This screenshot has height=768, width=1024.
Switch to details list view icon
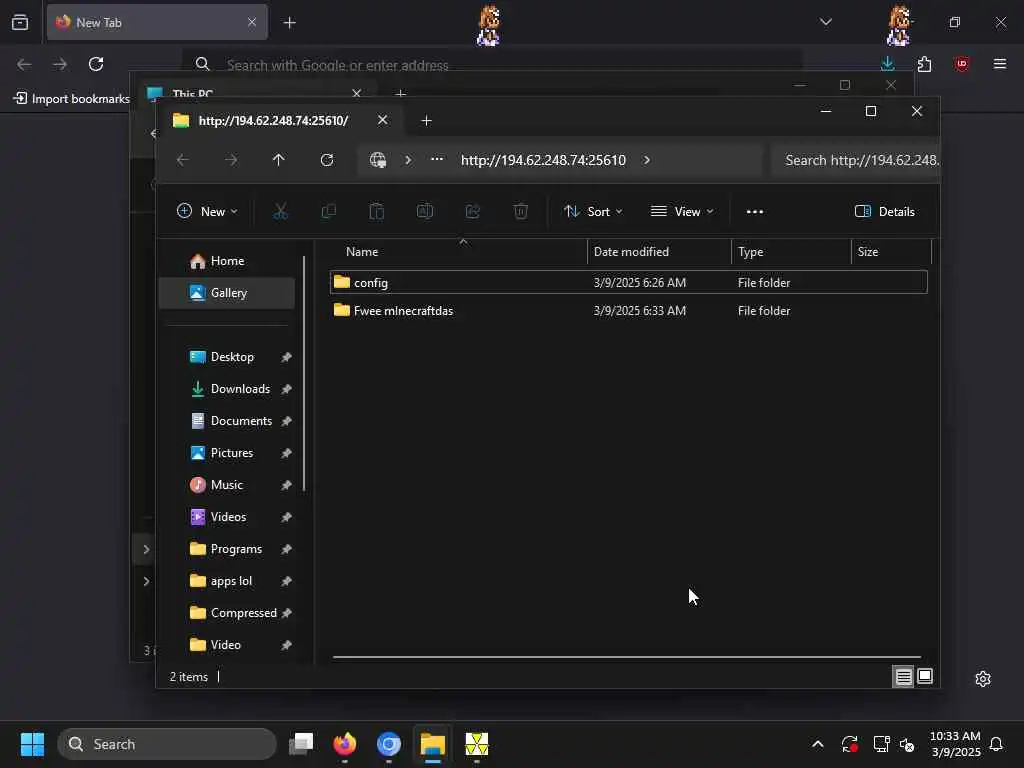(903, 677)
